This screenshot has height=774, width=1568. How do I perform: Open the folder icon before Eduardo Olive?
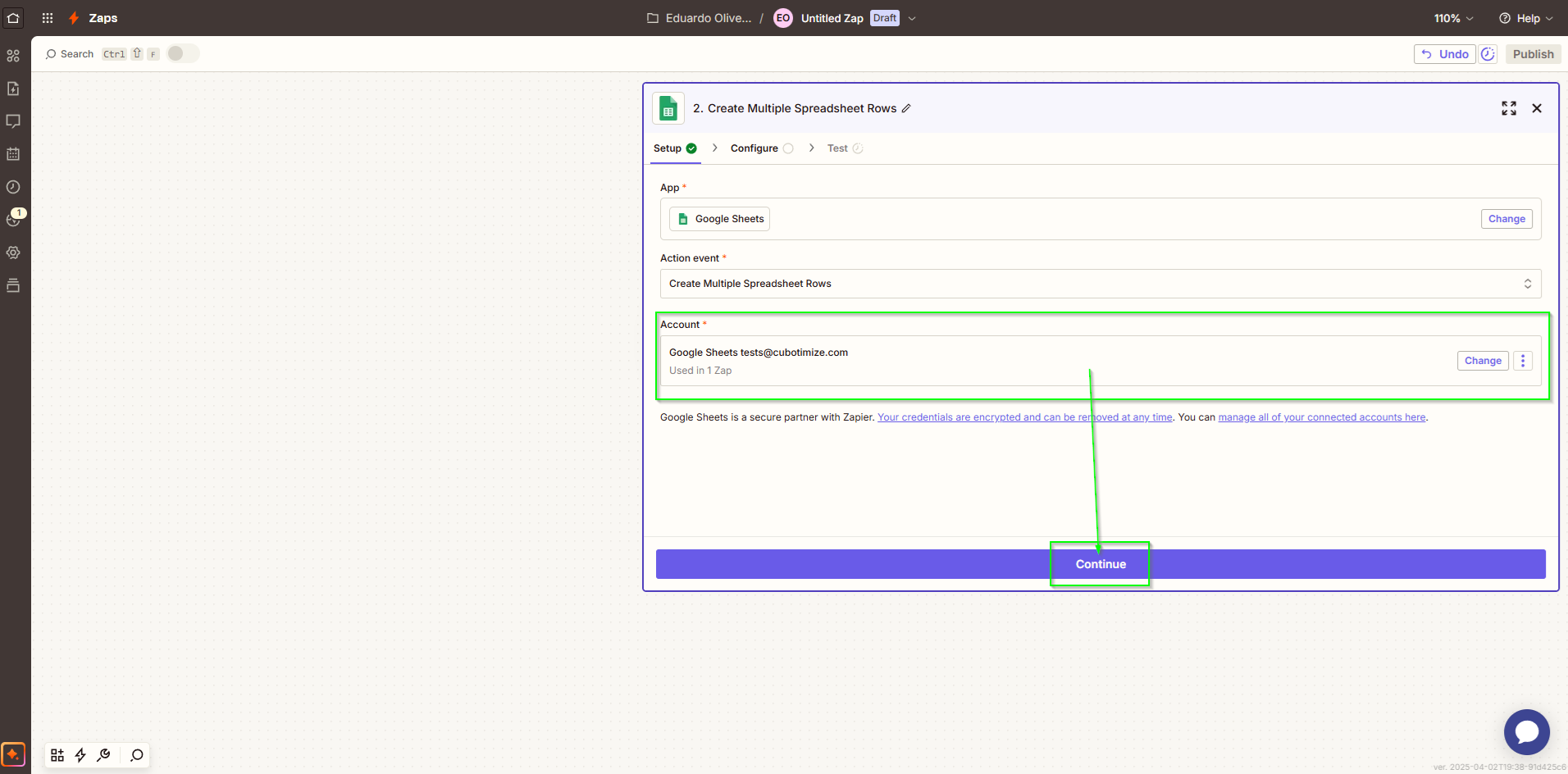pos(653,18)
